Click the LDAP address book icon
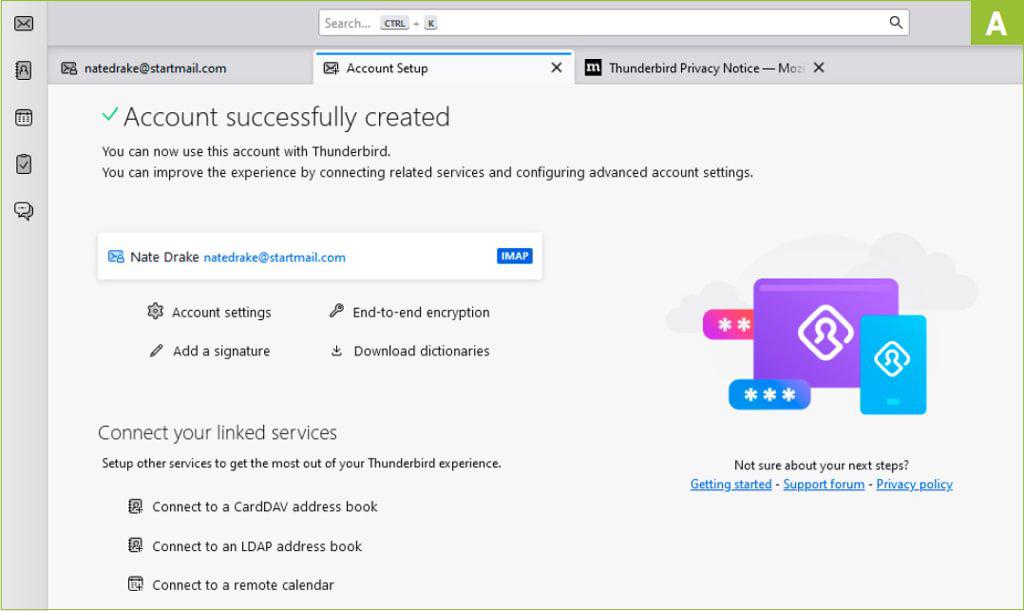 pyautogui.click(x=135, y=545)
